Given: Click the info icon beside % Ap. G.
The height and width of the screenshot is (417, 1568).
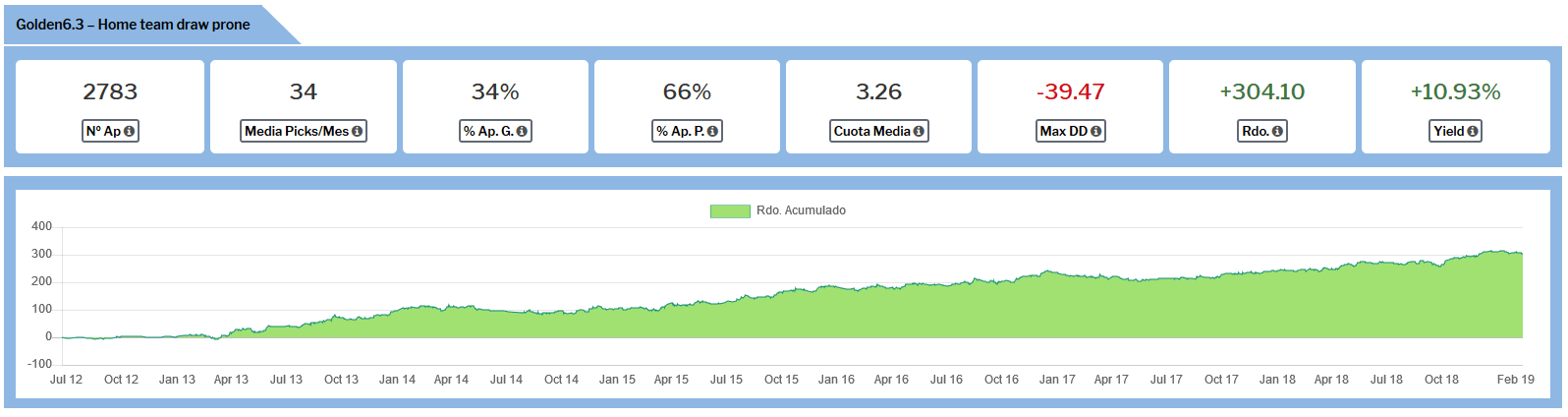Looking at the screenshot, I should [522, 131].
